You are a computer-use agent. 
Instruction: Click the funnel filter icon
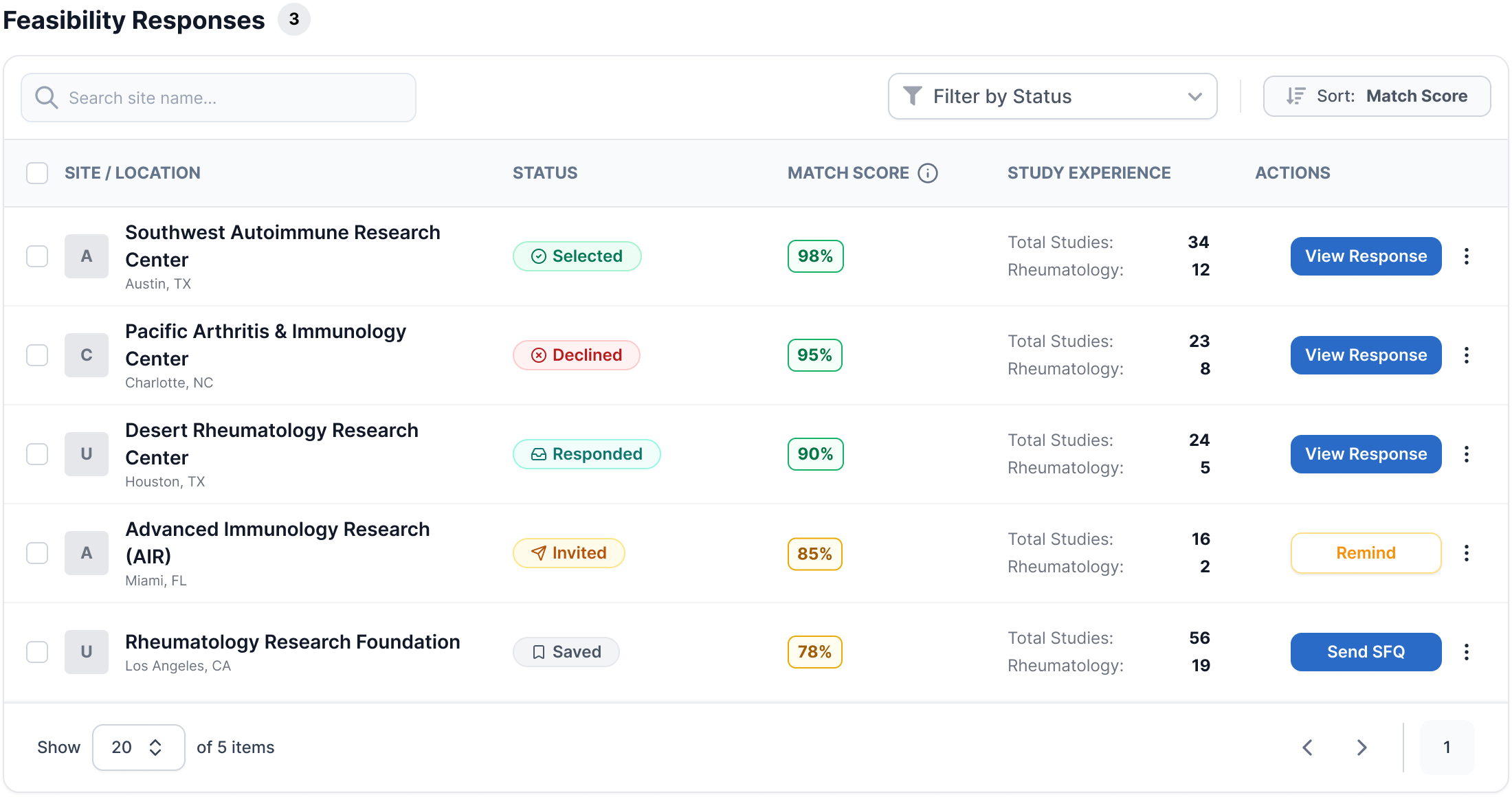point(913,96)
